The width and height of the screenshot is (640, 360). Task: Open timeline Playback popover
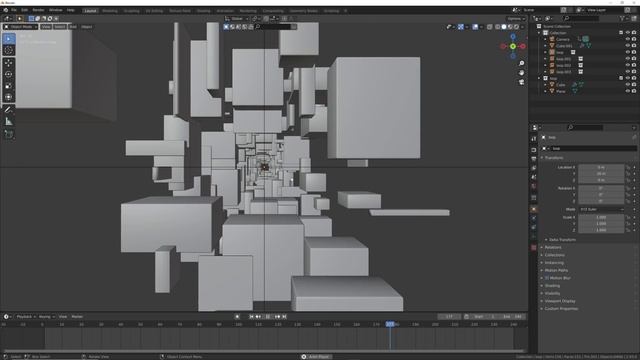coord(26,317)
